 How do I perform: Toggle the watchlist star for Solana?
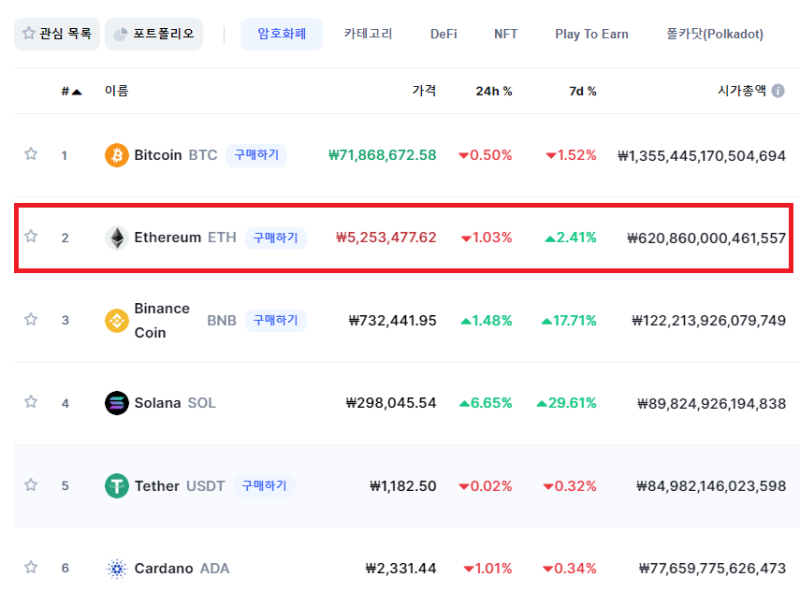(31, 401)
